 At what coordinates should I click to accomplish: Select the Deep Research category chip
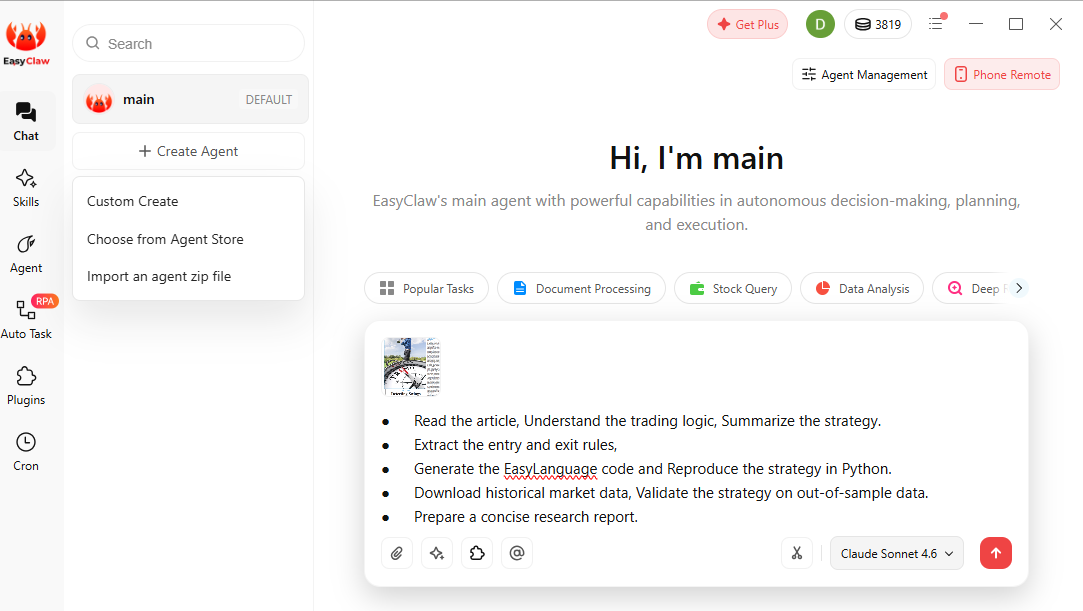click(x=971, y=289)
